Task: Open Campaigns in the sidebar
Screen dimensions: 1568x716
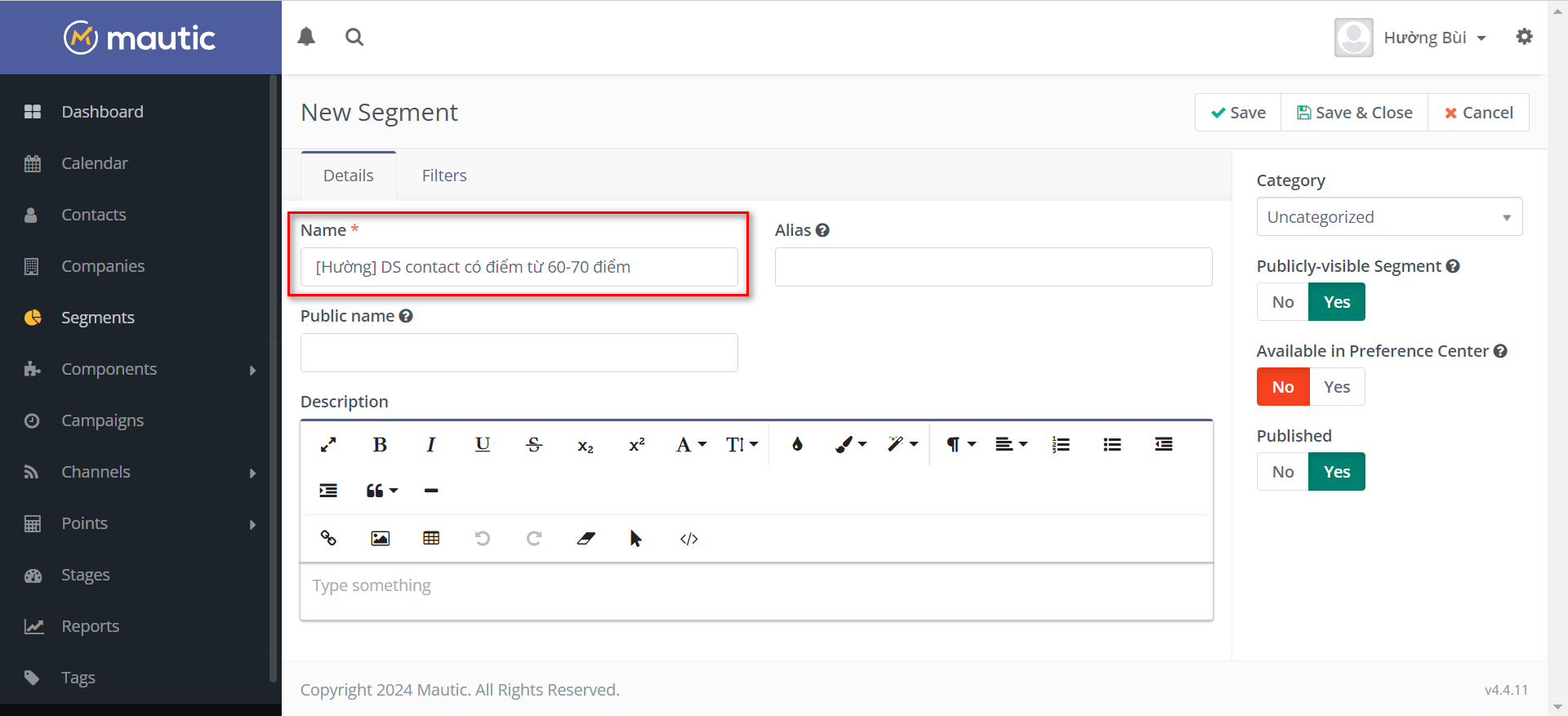Action: point(103,420)
